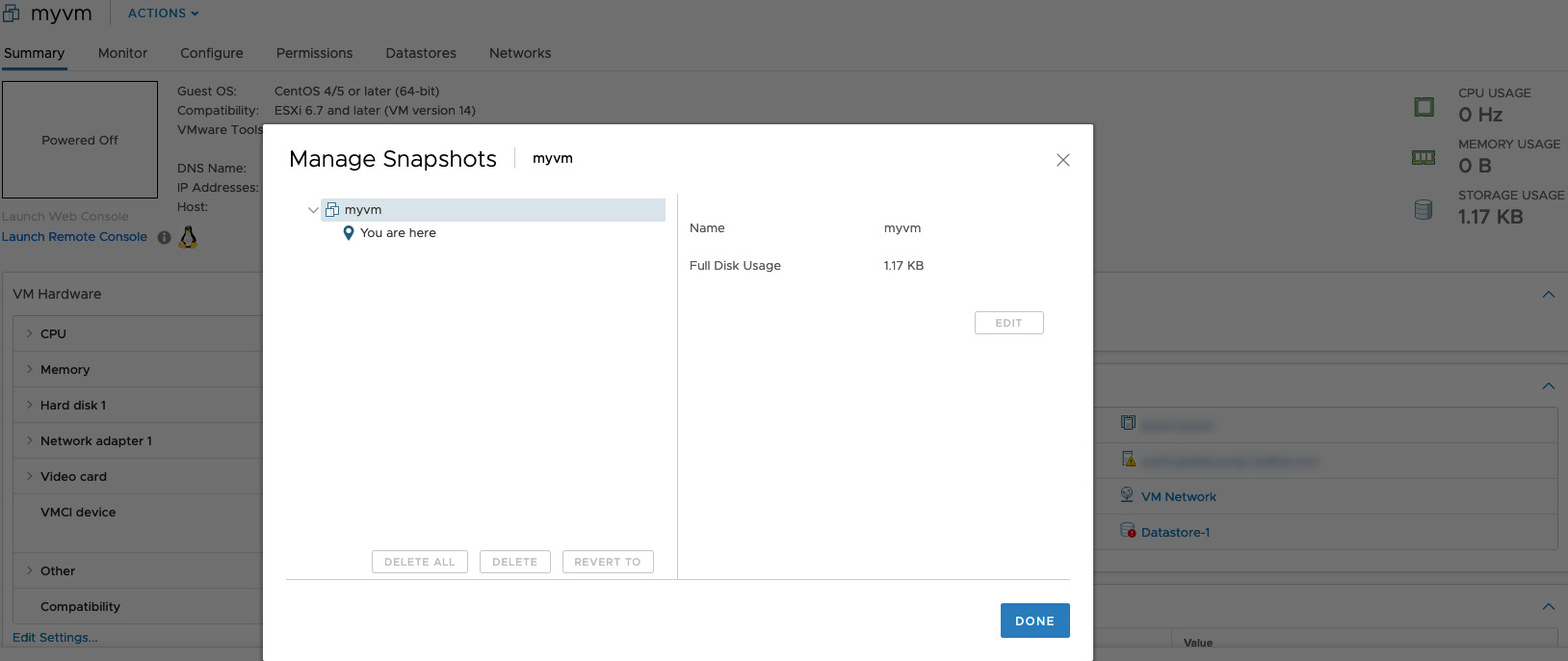Click the memory usage icon
The image size is (1568, 661).
(x=1424, y=158)
